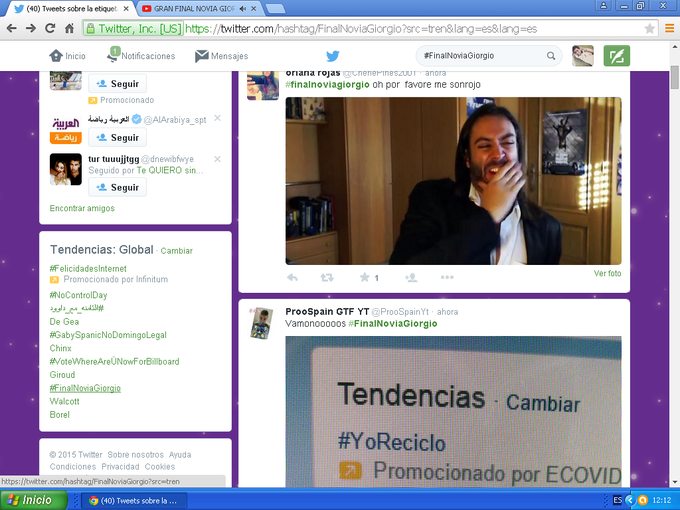Image resolution: width=680 pixels, height=510 pixels.
Task: Open ProoSpain GTF YT profile avatar
Action: (262, 324)
